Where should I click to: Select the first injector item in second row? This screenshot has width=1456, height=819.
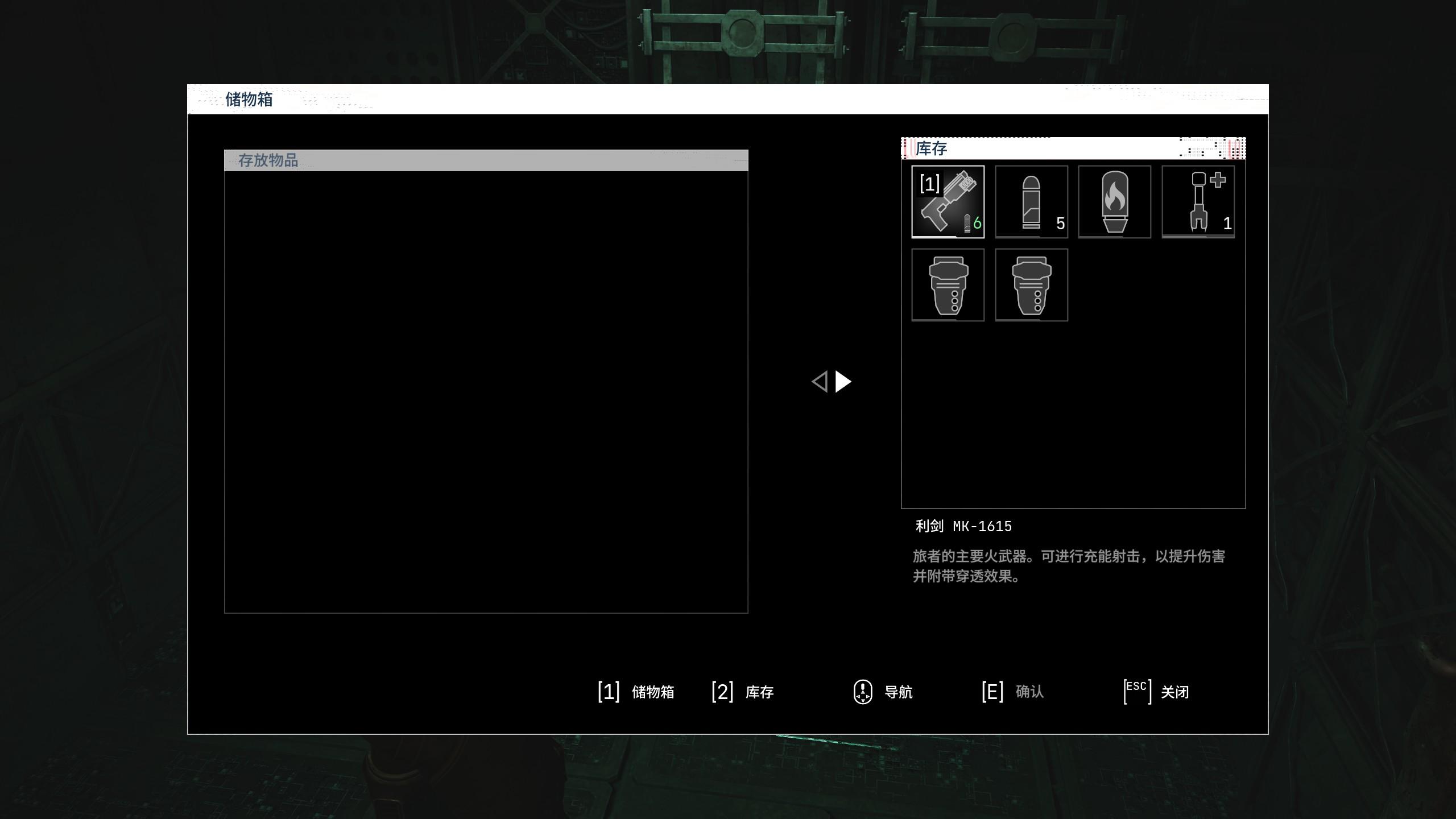tap(948, 285)
